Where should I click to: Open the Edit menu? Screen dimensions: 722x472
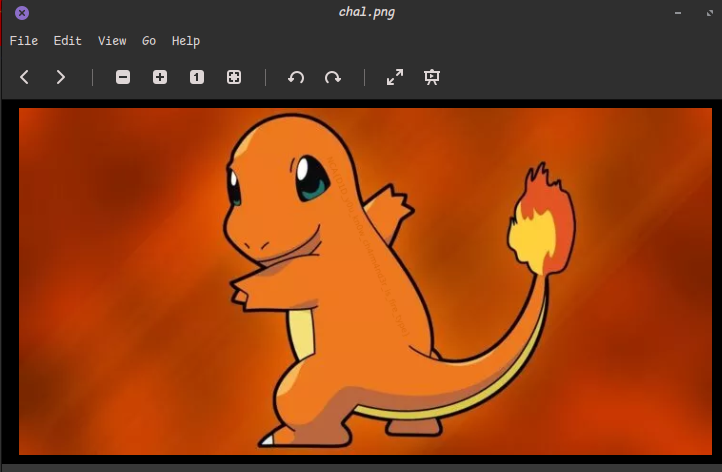click(68, 41)
